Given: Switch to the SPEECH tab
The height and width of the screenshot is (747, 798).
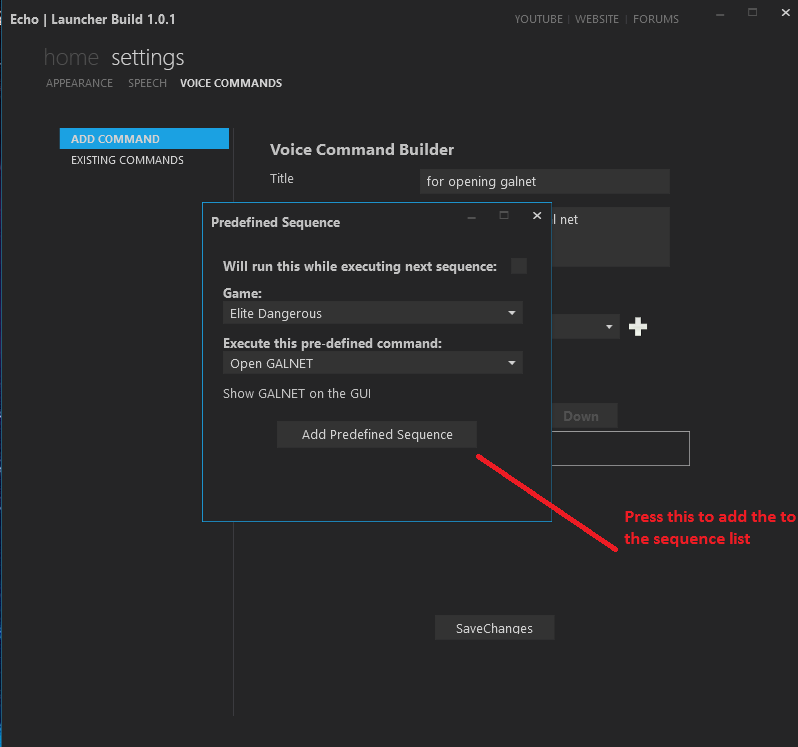Looking at the screenshot, I should 147,83.
